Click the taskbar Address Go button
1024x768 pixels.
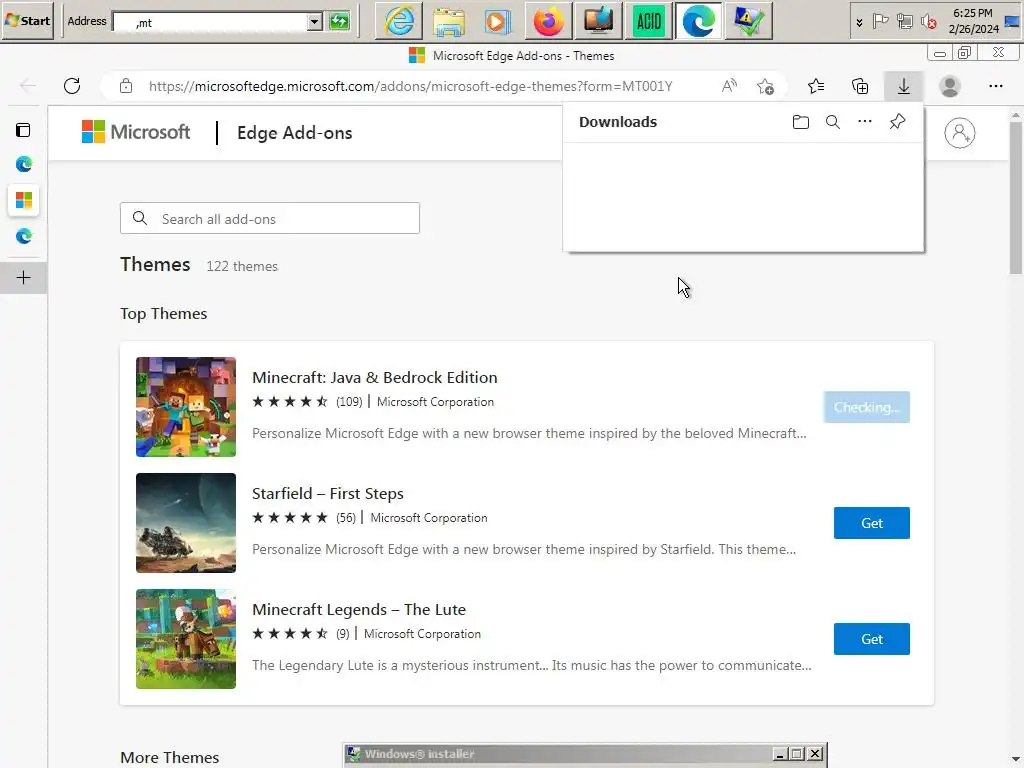340,22
